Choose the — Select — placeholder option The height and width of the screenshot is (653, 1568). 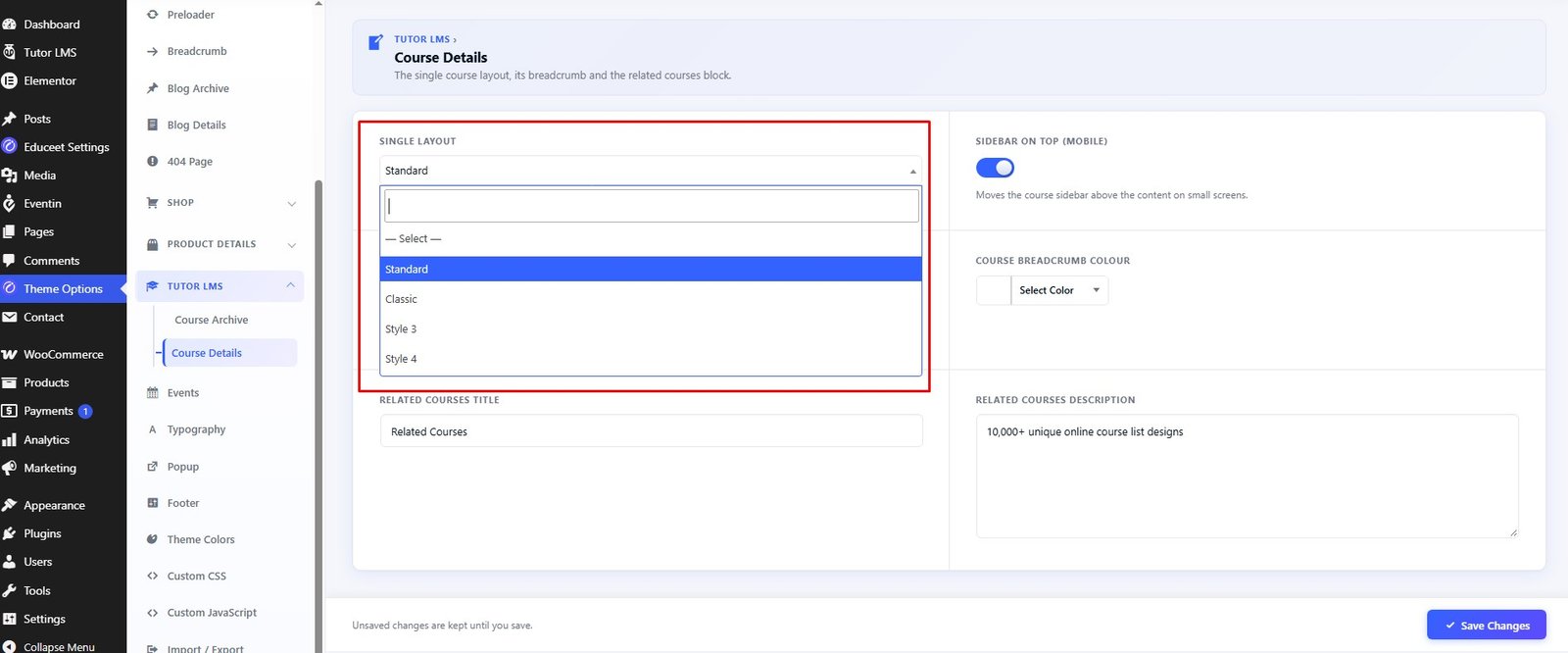coord(651,239)
